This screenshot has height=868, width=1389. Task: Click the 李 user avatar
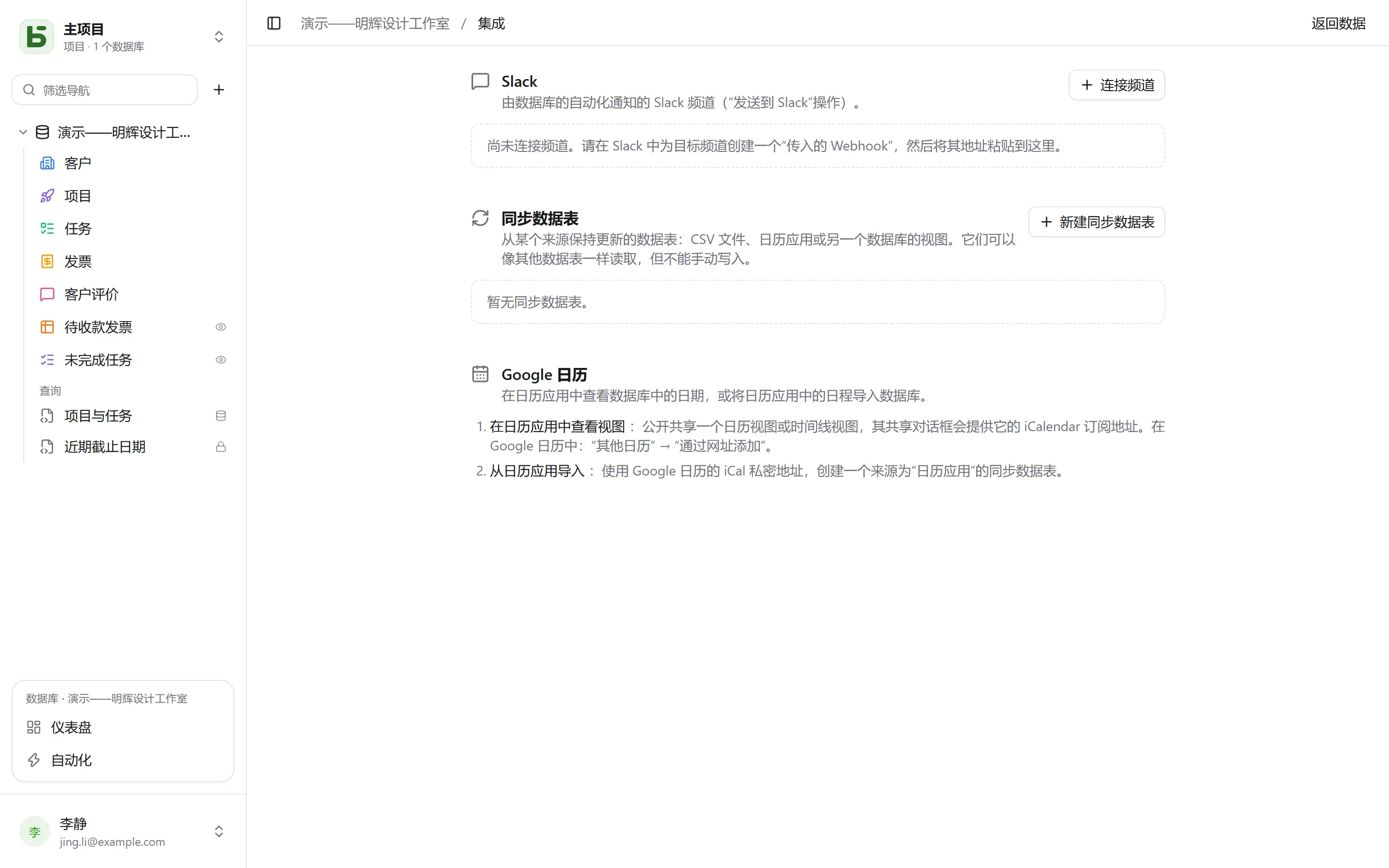34,831
